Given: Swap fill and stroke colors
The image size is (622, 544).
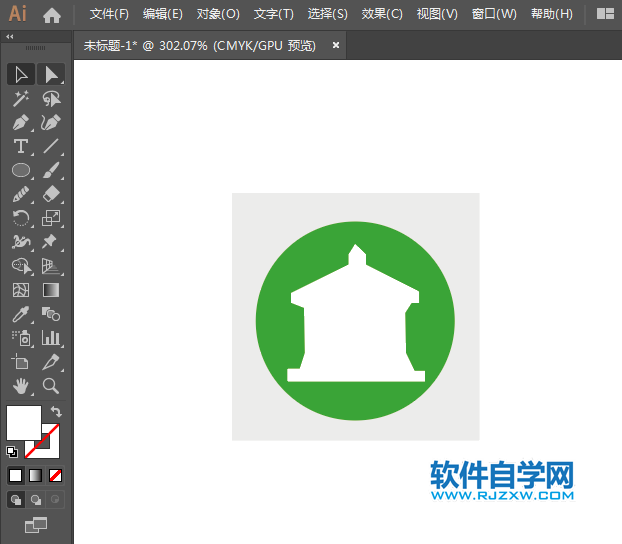Looking at the screenshot, I should click(56, 411).
